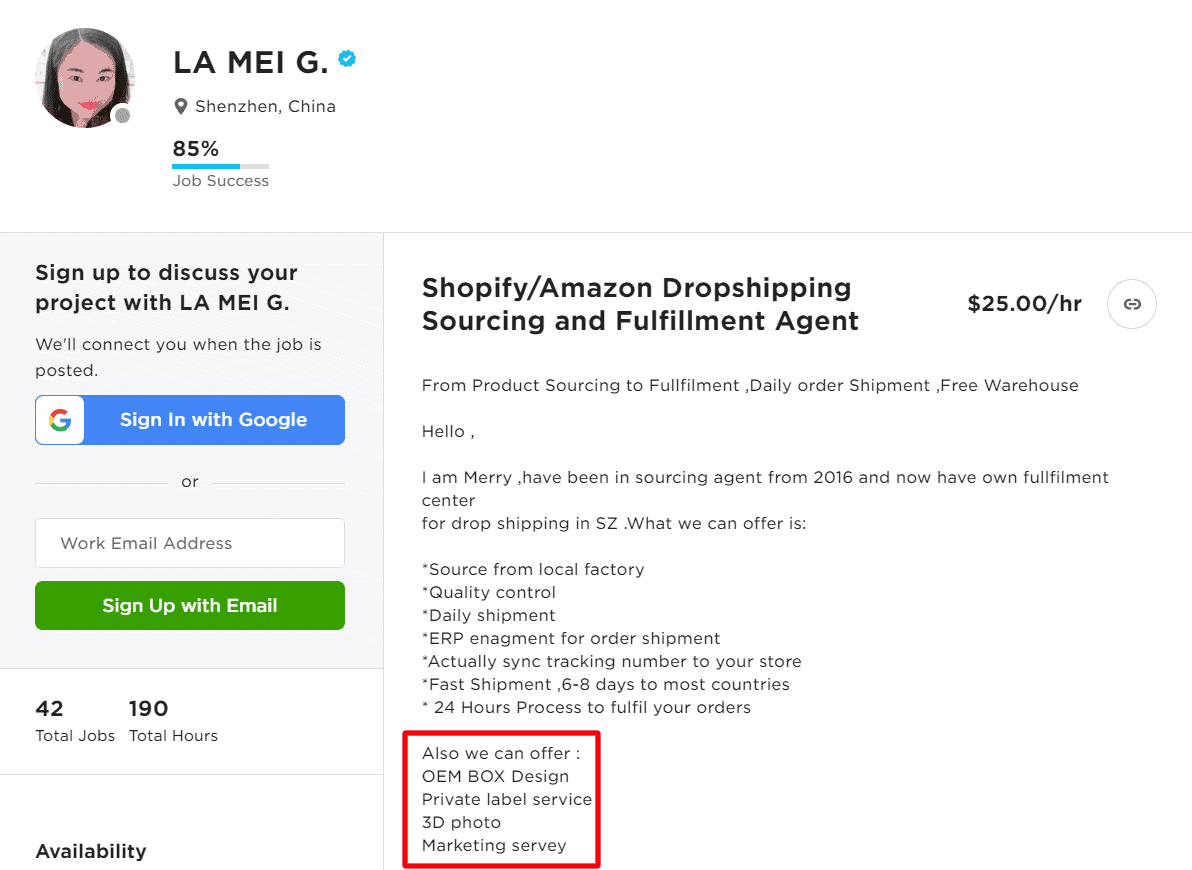Screen dimensions: 1192x870
Task: Open the Shopify/Amazon Dropshipping job title
Action: pos(636,304)
